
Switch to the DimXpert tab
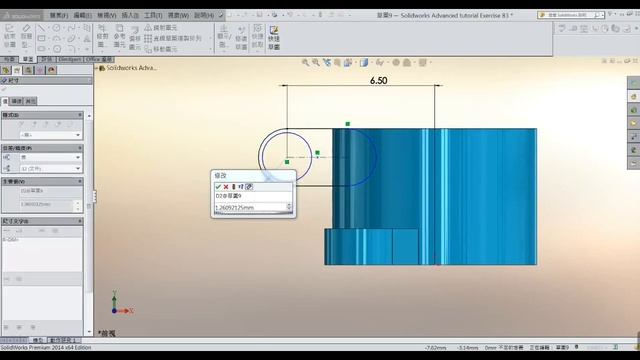click(69, 60)
